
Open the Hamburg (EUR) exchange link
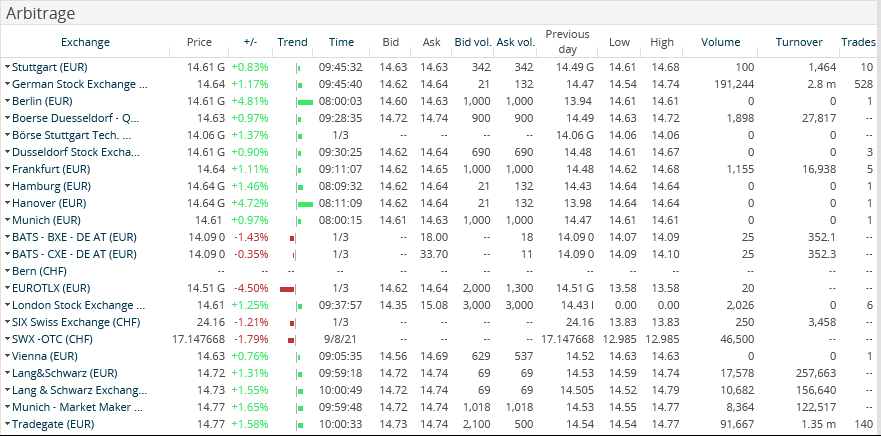coord(51,186)
